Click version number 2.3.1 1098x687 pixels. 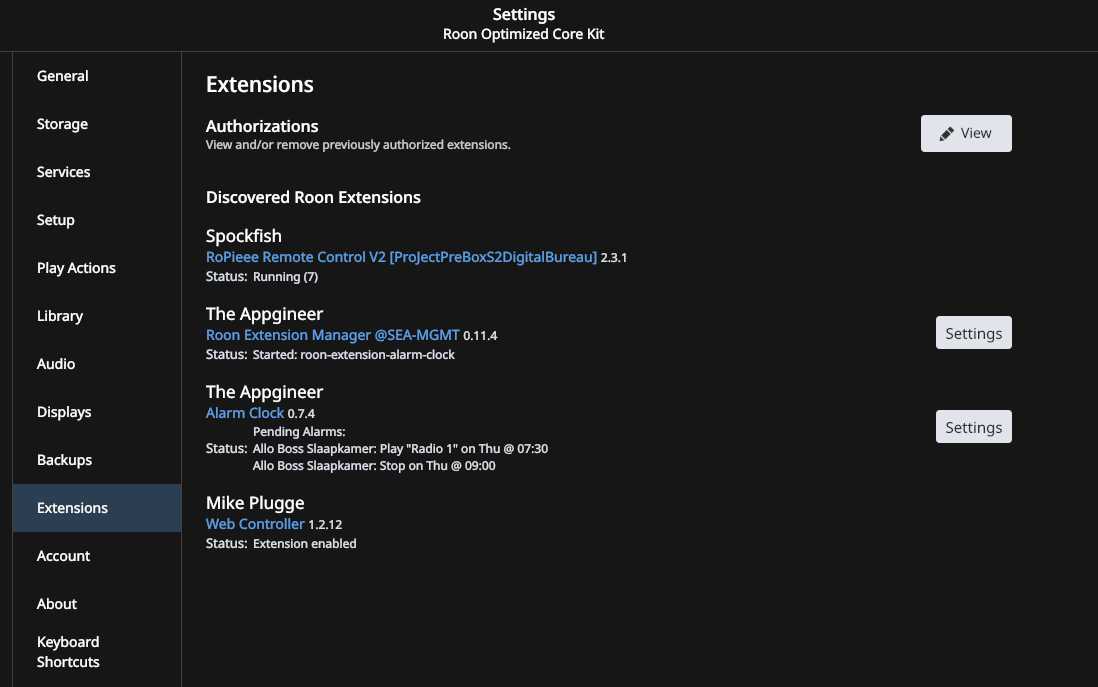tap(613, 258)
